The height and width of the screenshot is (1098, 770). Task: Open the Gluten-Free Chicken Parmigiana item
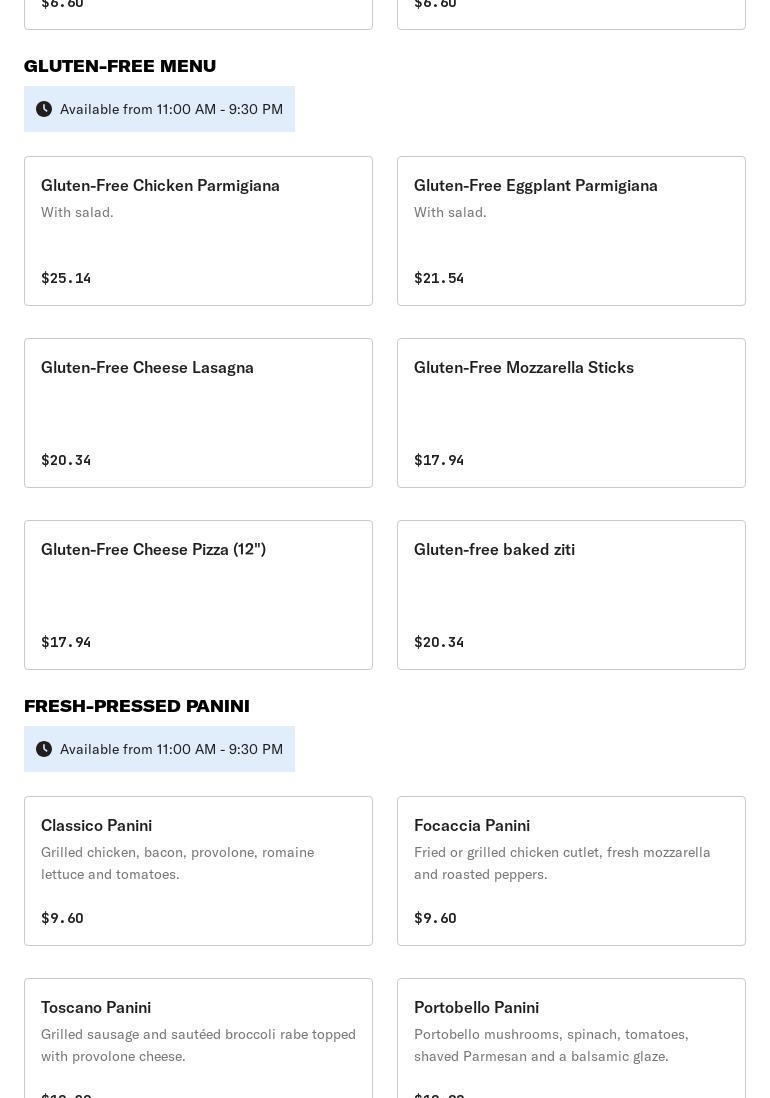[198, 231]
